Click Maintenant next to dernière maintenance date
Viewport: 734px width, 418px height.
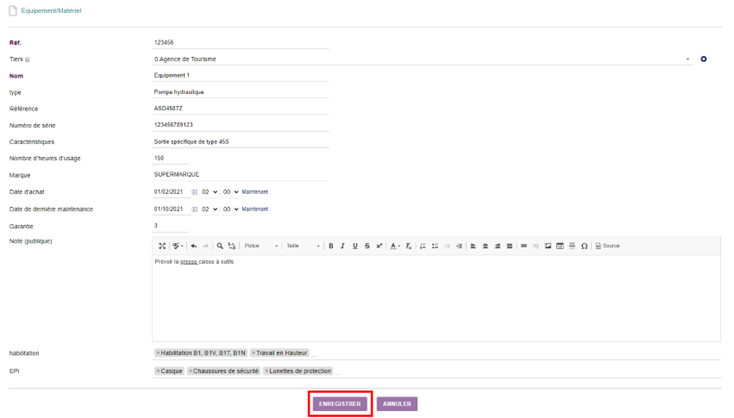(255, 209)
